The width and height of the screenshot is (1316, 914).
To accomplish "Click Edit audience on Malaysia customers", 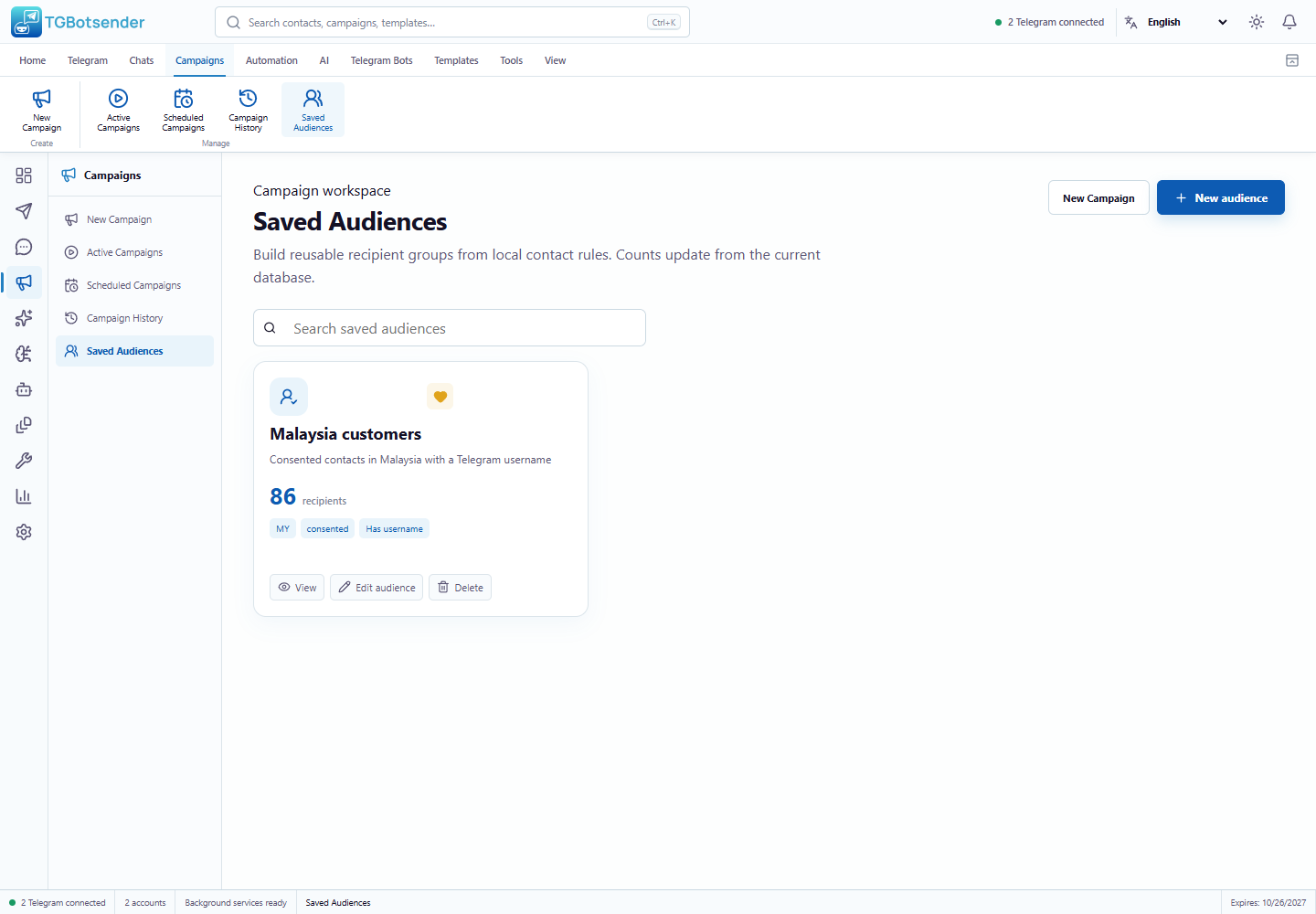I will [377, 588].
